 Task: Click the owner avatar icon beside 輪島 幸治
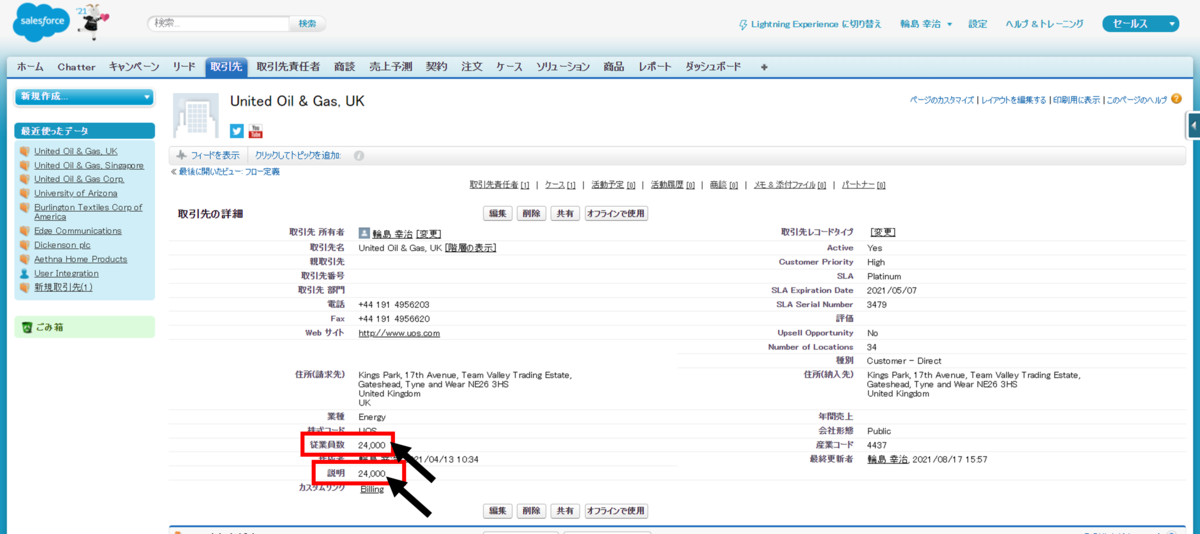[x=364, y=232]
